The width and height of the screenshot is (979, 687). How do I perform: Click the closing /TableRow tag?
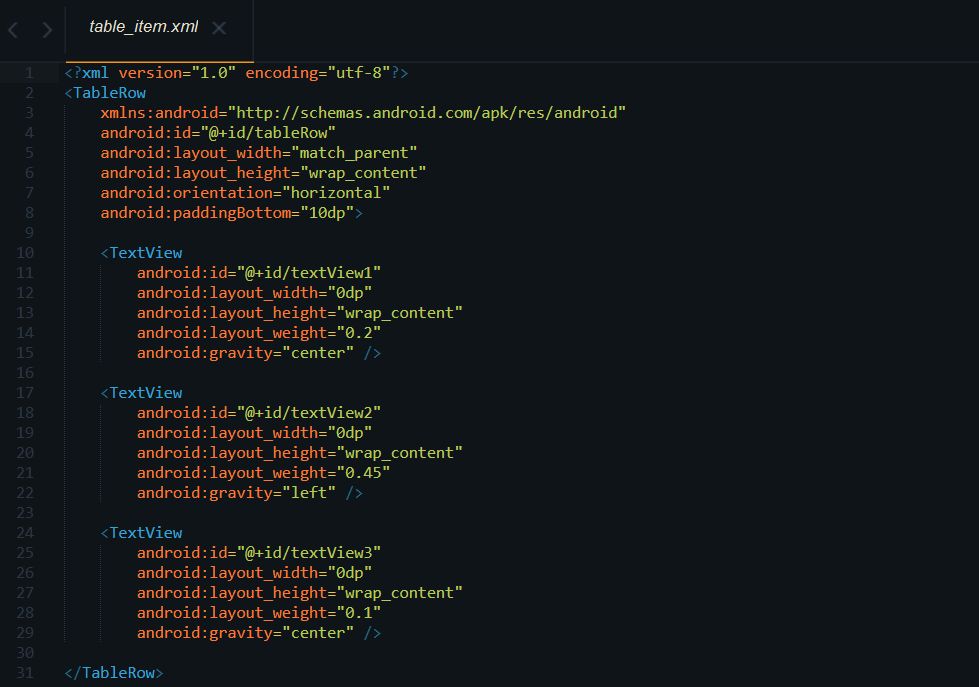[x=114, y=673]
